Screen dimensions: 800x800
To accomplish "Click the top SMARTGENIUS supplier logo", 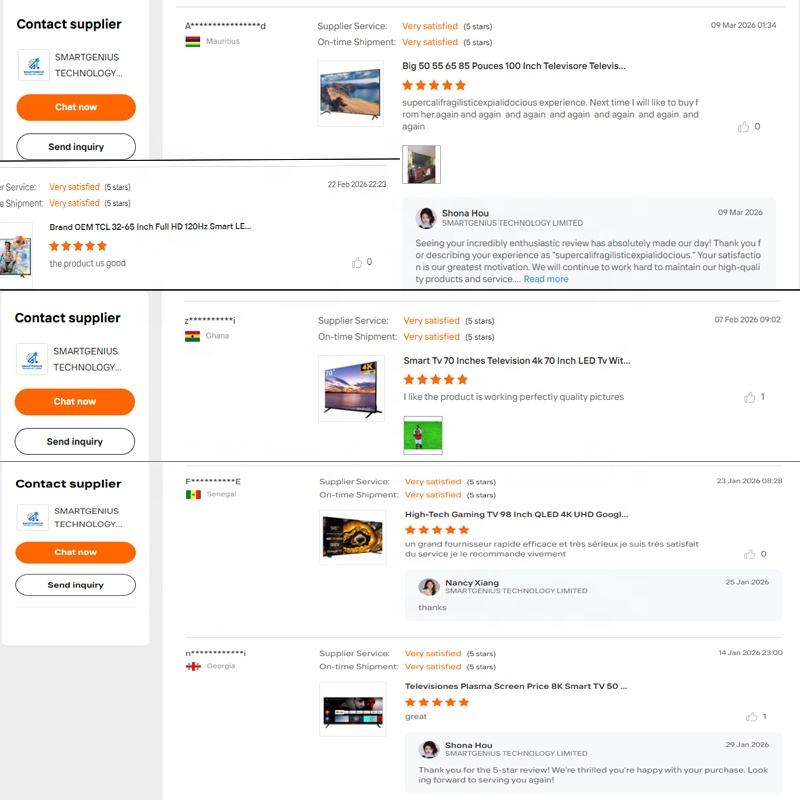I will click(34, 65).
